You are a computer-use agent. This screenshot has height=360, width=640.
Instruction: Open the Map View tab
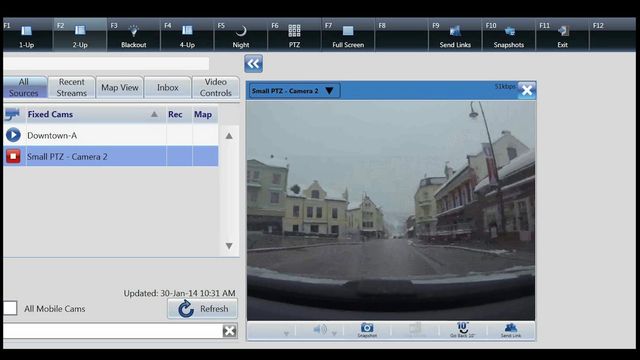tap(120, 87)
